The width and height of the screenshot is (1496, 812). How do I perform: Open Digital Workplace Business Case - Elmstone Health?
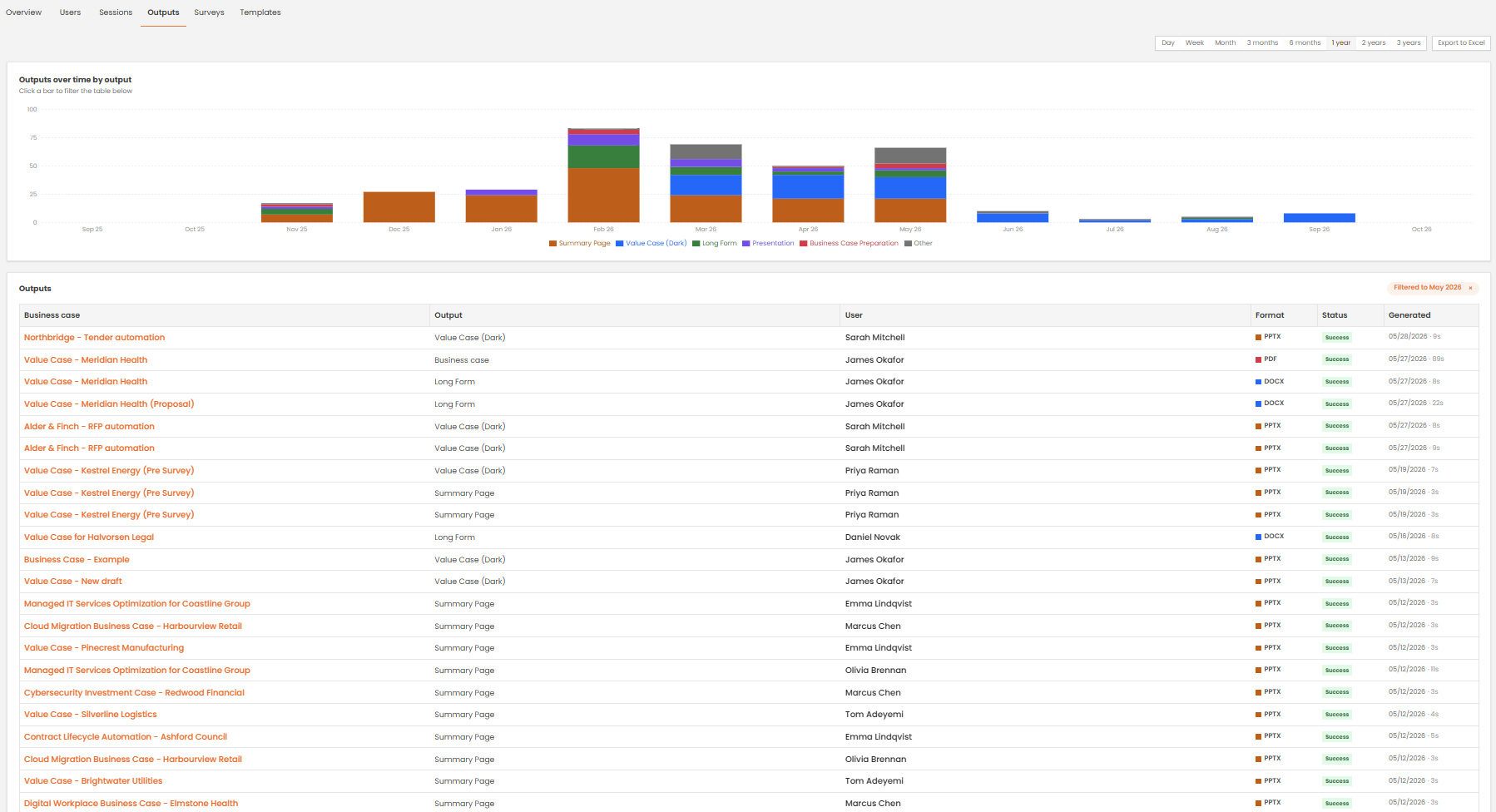tap(131, 803)
